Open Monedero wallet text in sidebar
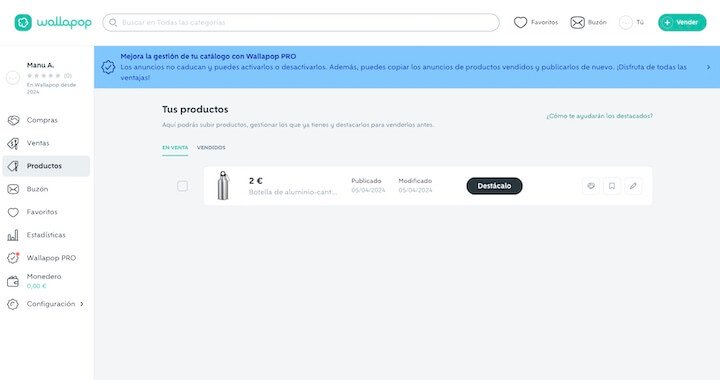 point(44,276)
